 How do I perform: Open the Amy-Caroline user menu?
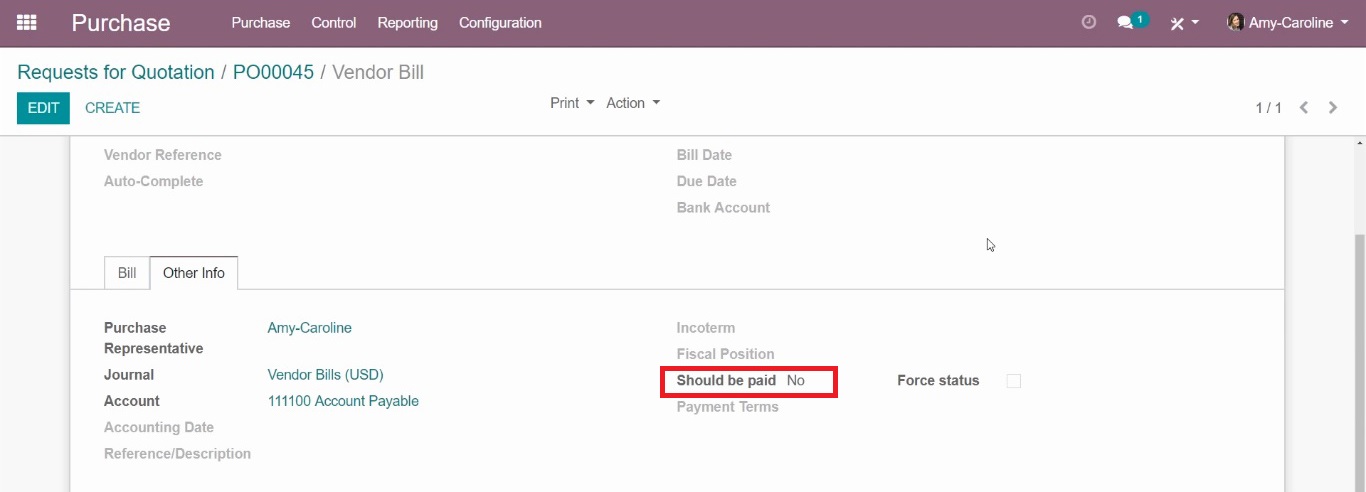[x=1288, y=22]
